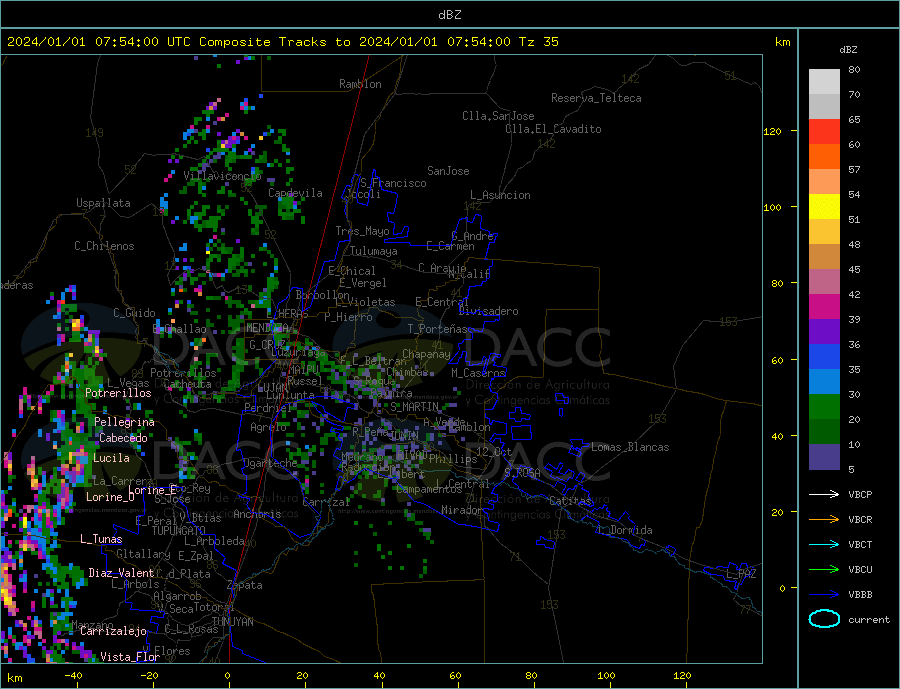The width and height of the screenshot is (900, 689).
Task: Click the Villavicencio place label
Action: pos(222,176)
